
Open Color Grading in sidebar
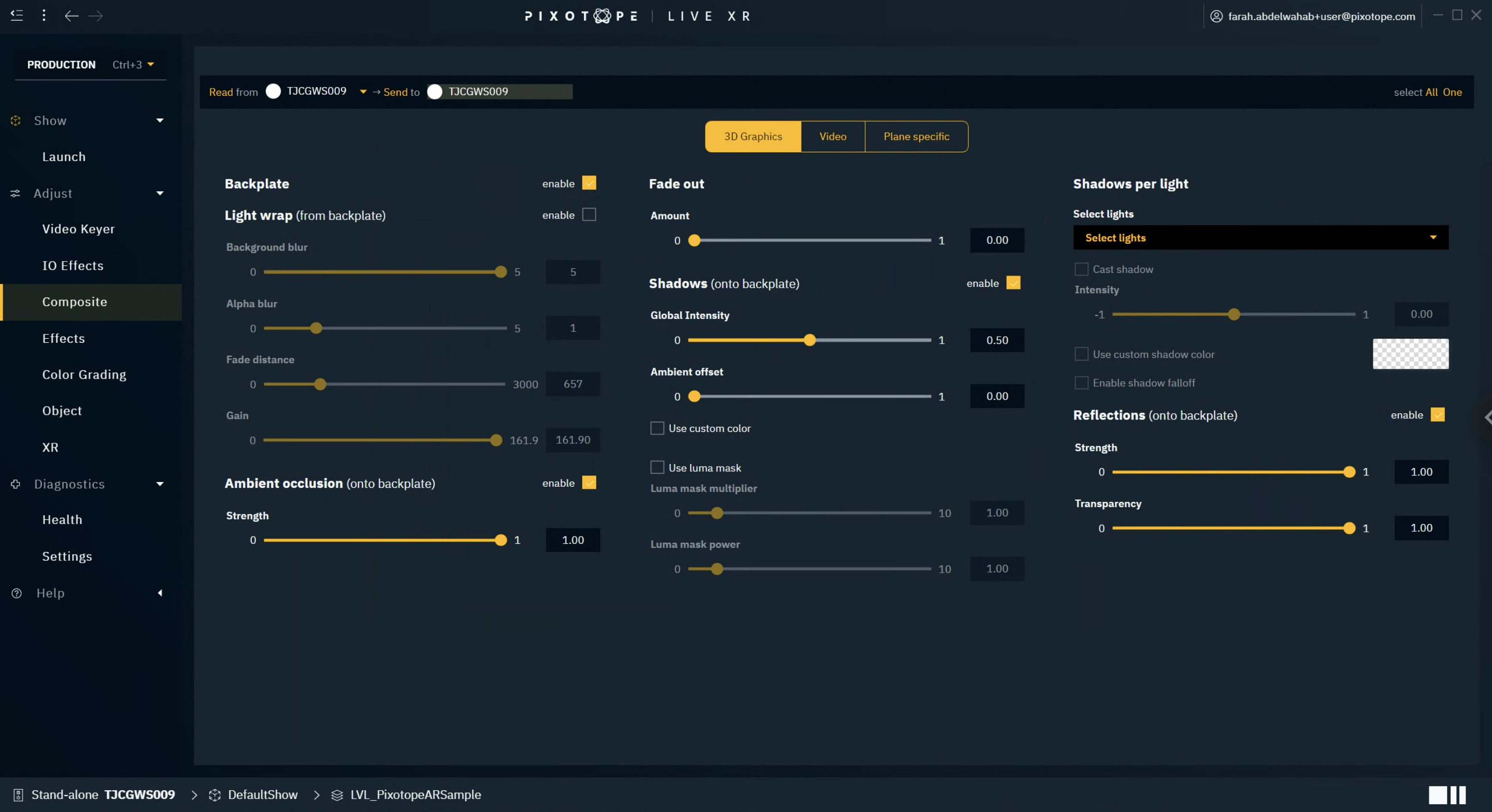point(84,375)
